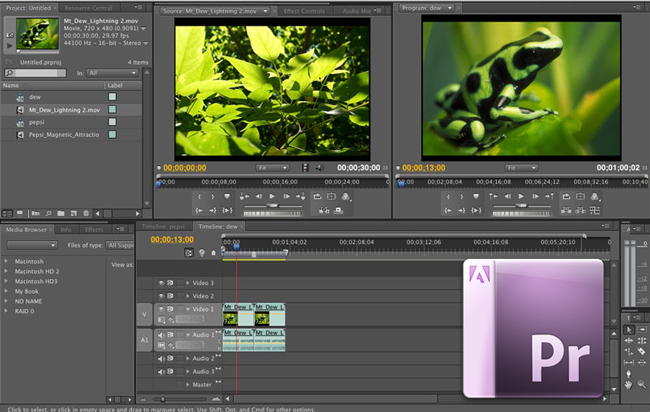This screenshot has width=650, height=412.
Task: Switch to the Effects tab
Action: [94, 230]
